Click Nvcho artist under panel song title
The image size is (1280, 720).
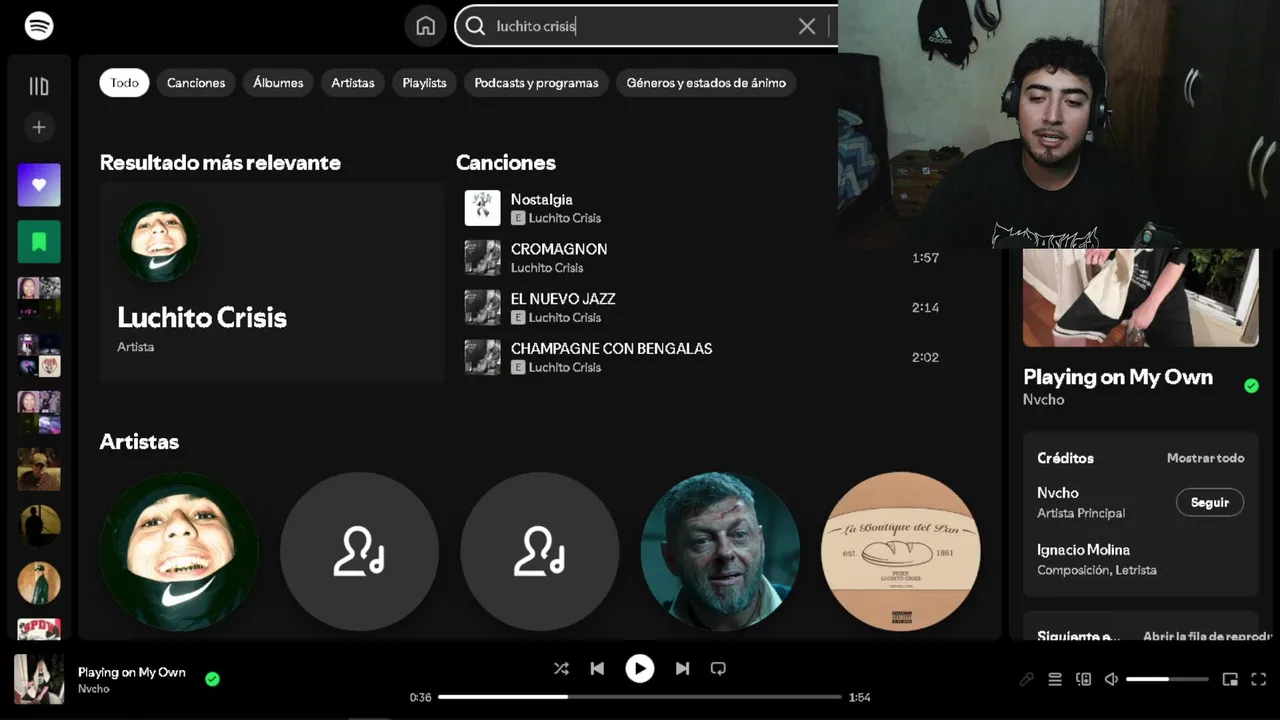1043,400
